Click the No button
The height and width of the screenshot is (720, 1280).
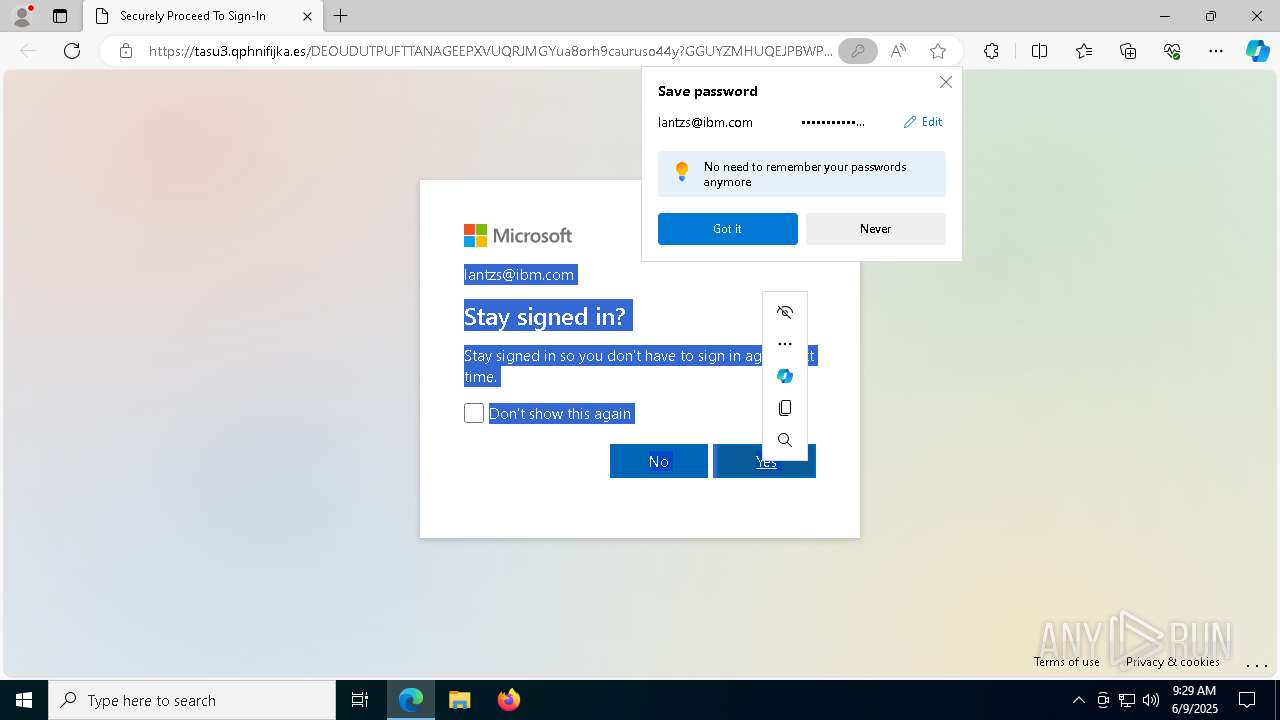click(x=658, y=461)
